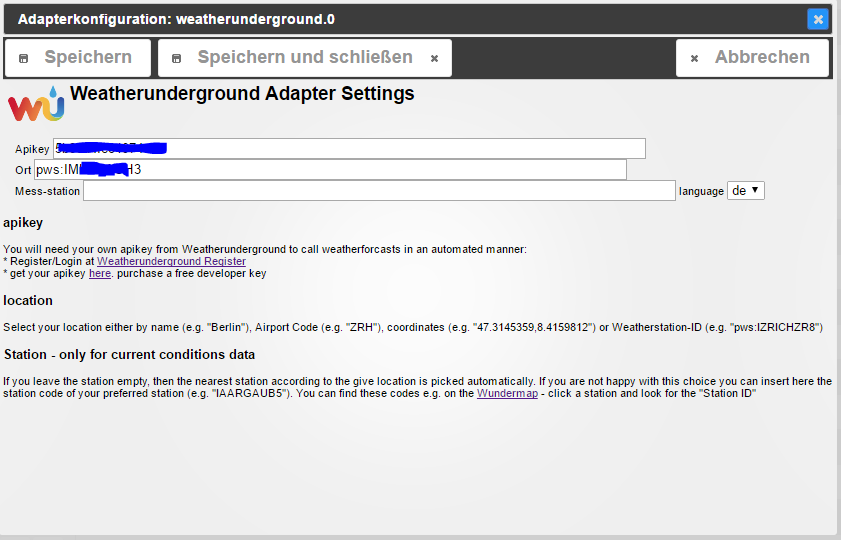The height and width of the screenshot is (540, 841).
Task: Close the Adapterkonfiguration dialog with the blue X
Action: tap(818, 19)
